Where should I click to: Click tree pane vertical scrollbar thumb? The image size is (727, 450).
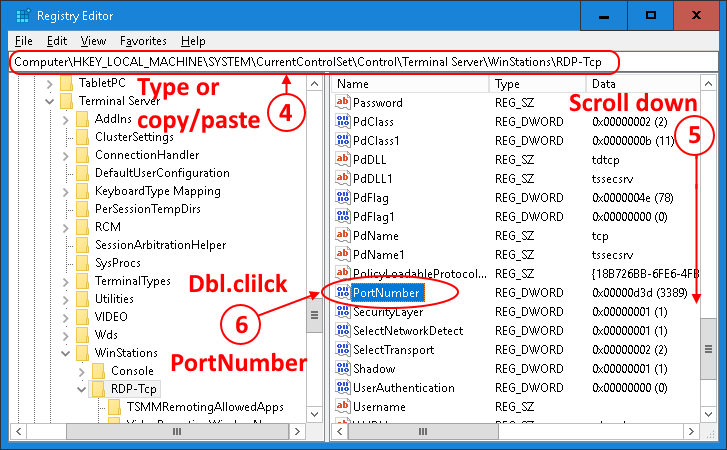(314, 315)
